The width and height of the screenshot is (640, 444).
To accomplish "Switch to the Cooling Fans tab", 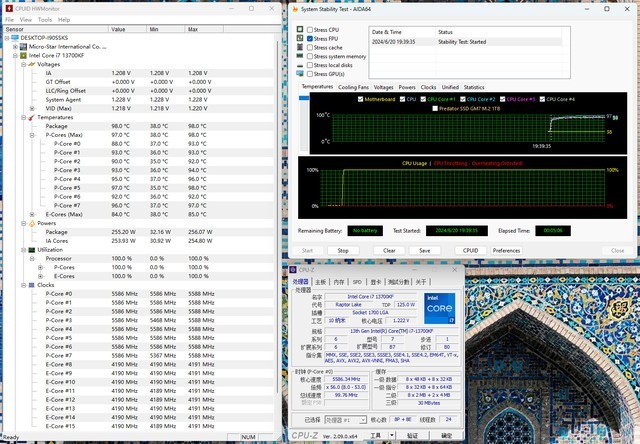I will point(353,87).
